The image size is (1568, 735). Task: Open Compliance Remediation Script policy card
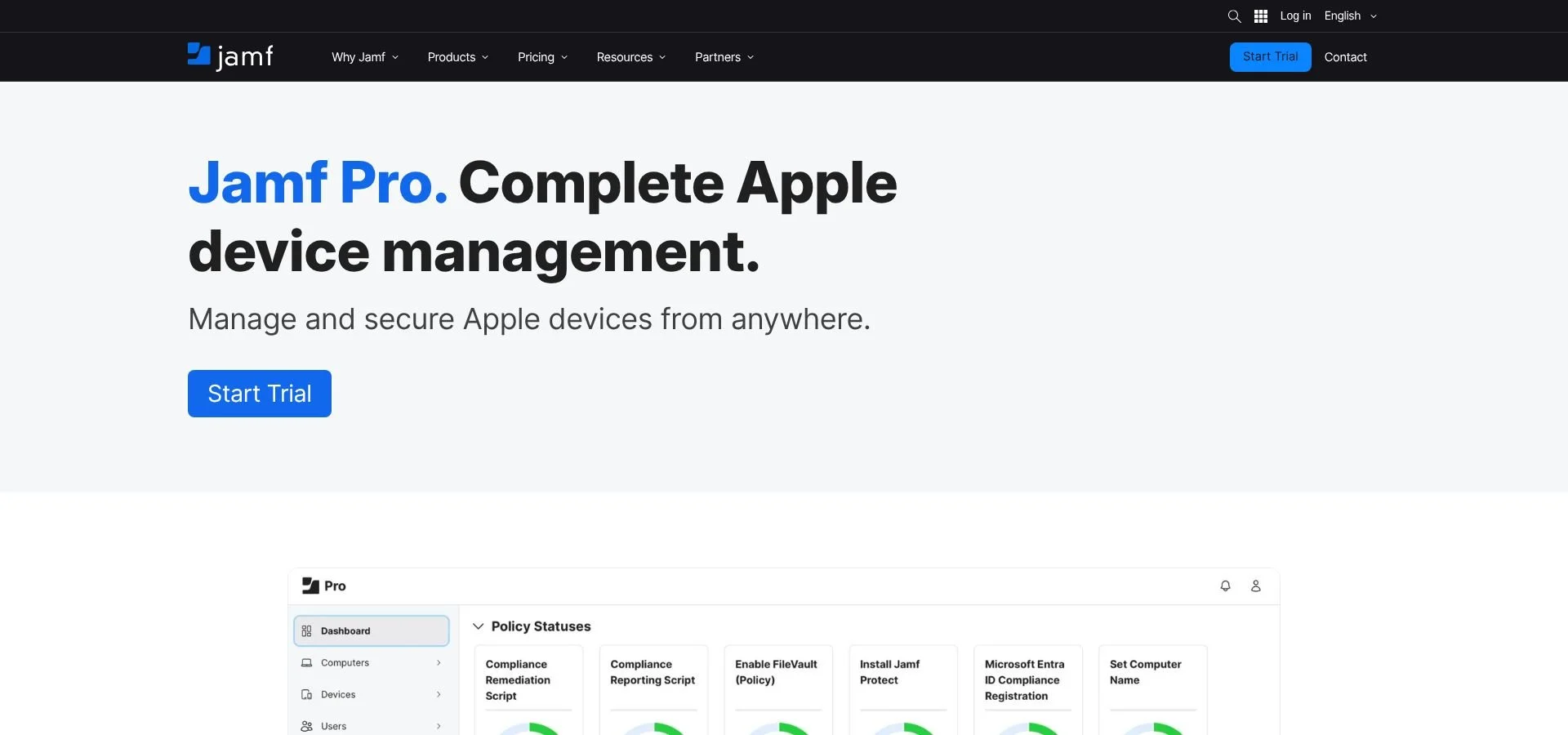click(x=529, y=690)
